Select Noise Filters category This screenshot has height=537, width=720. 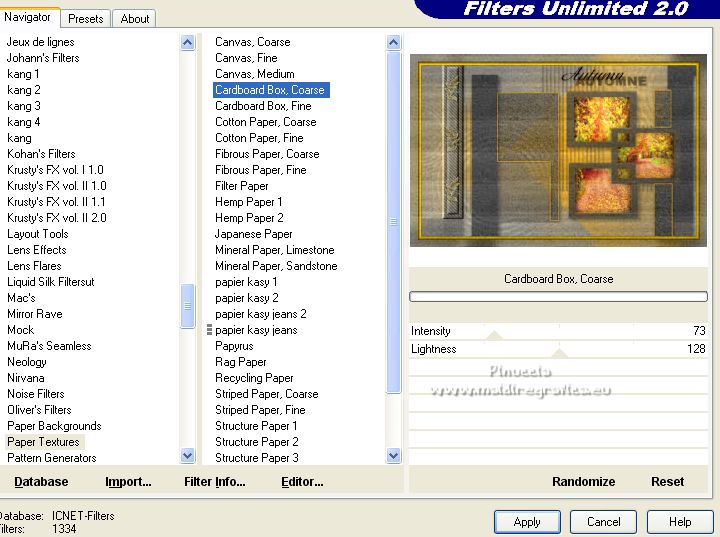pos(36,394)
